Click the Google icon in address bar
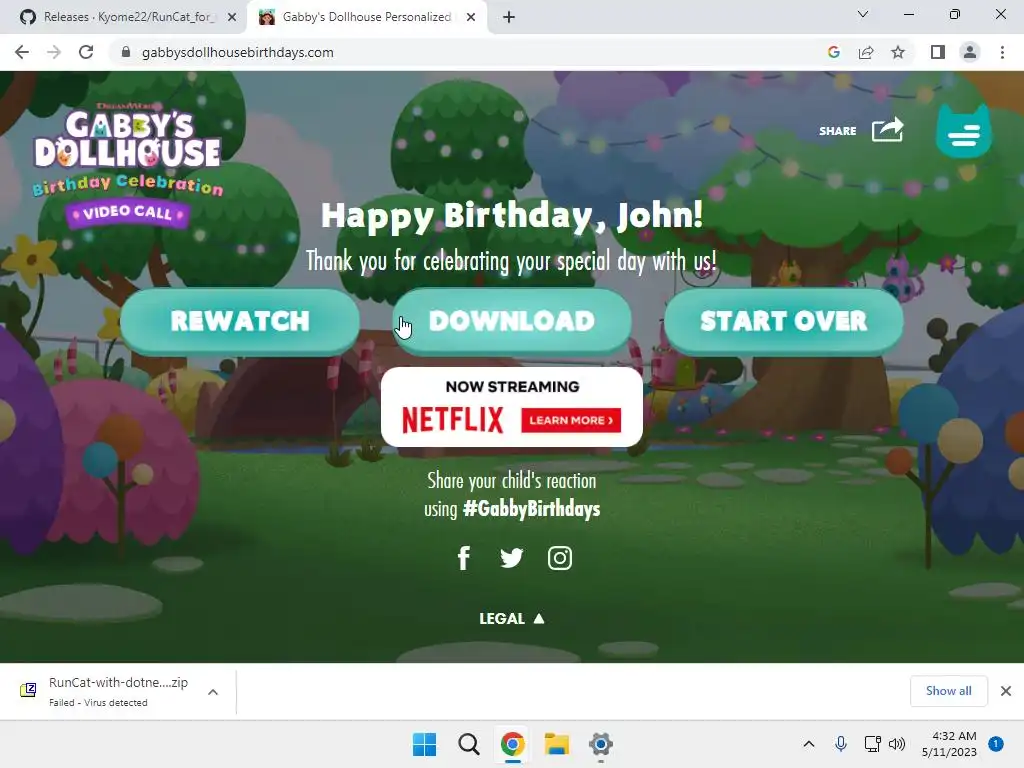 click(833, 52)
